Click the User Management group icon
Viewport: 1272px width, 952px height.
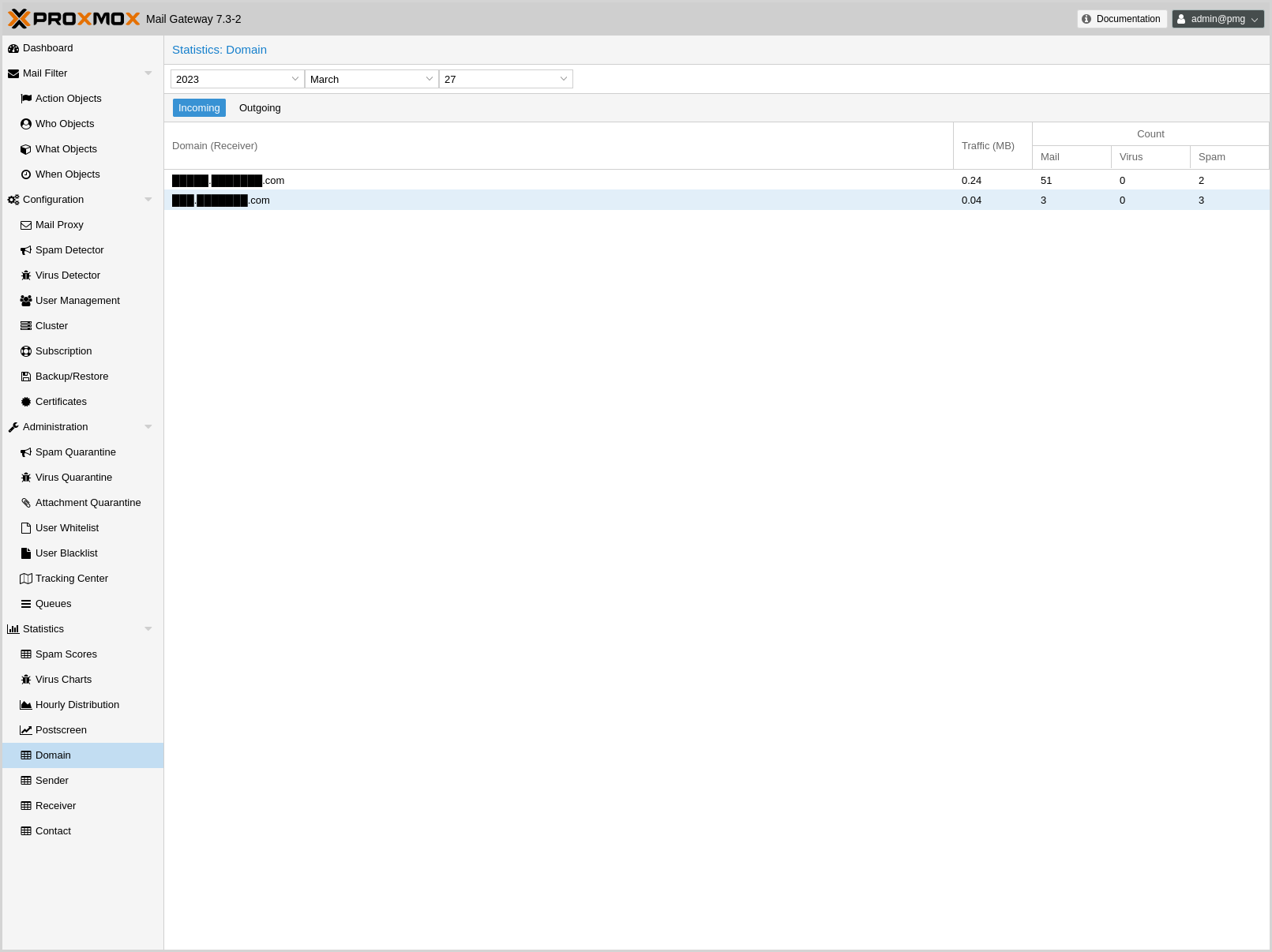(x=26, y=301)
